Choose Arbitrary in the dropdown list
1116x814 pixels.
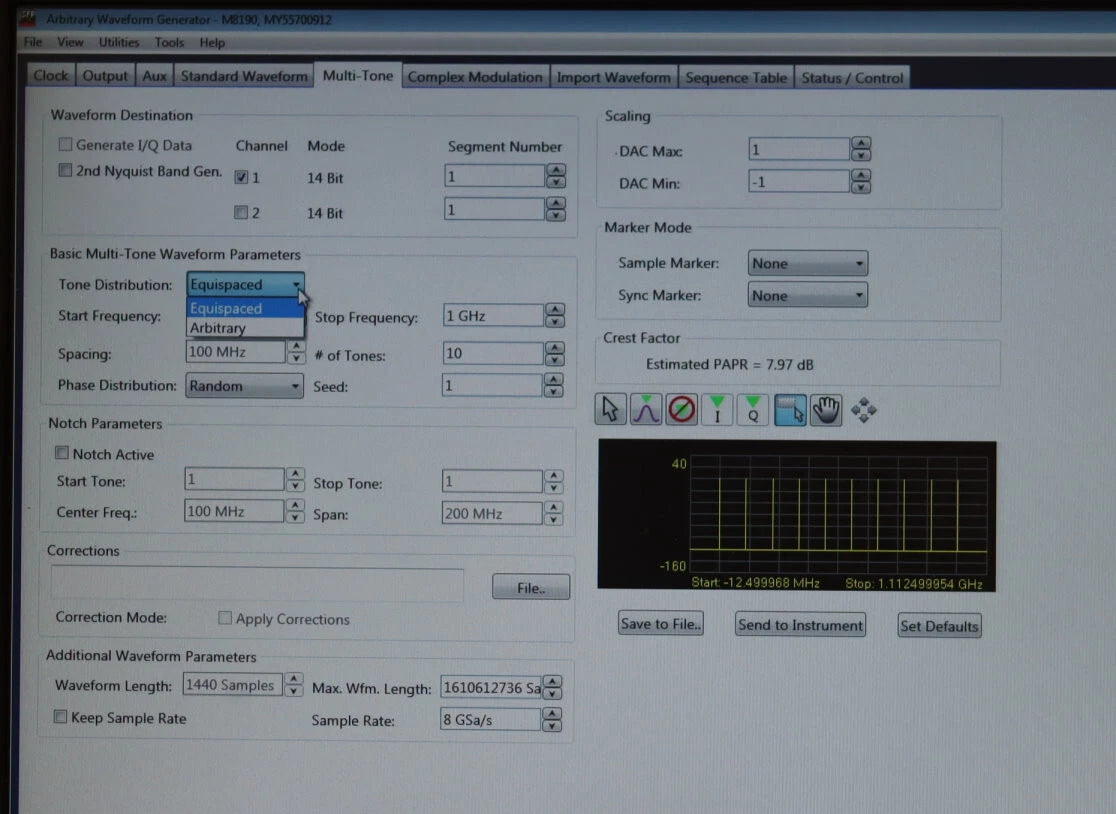(x=245, y=328)
